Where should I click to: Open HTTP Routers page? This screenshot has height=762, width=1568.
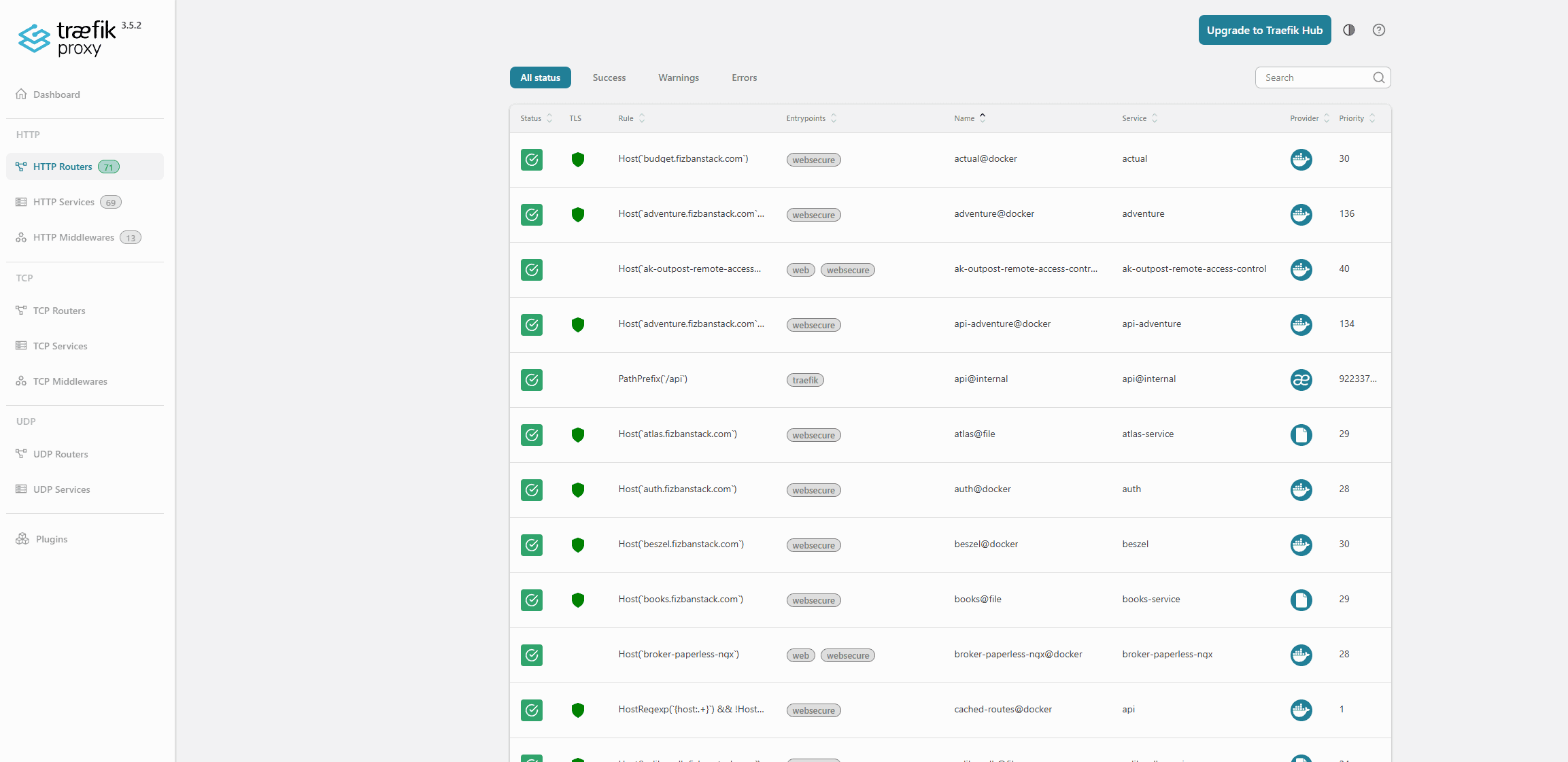coord(85,167)
